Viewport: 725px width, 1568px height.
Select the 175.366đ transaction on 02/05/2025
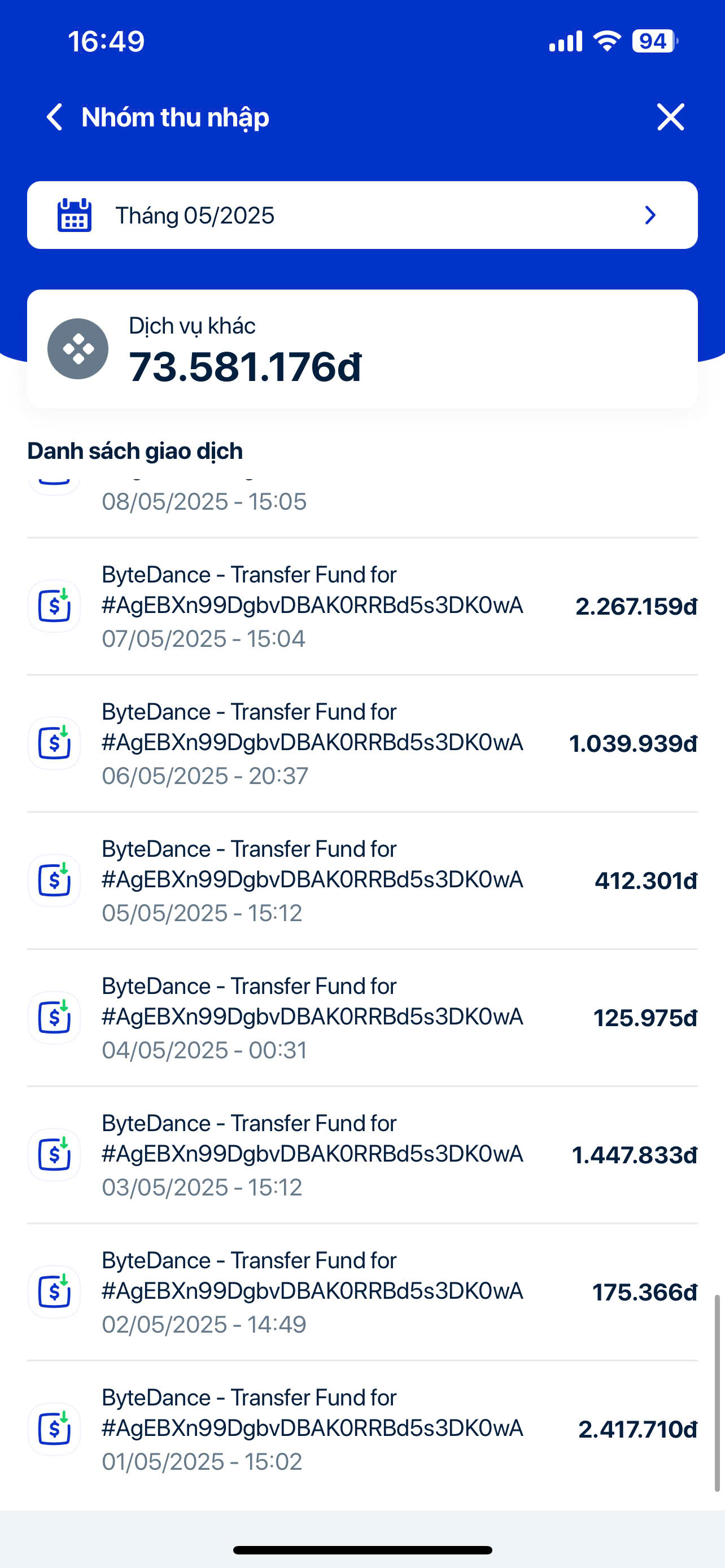tap(362, 1291)
